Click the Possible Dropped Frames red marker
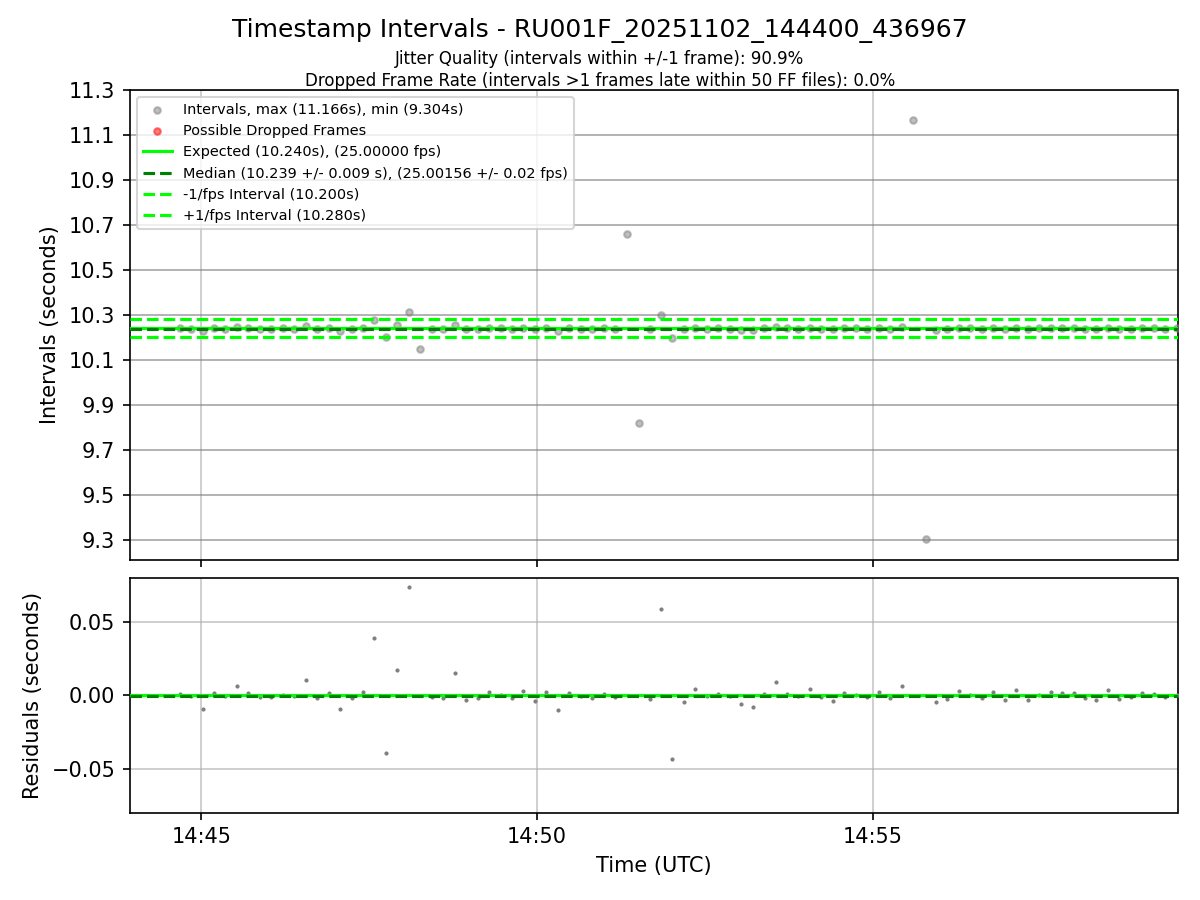This screenshot has width=1200, height=900. (x=157, y=130)
